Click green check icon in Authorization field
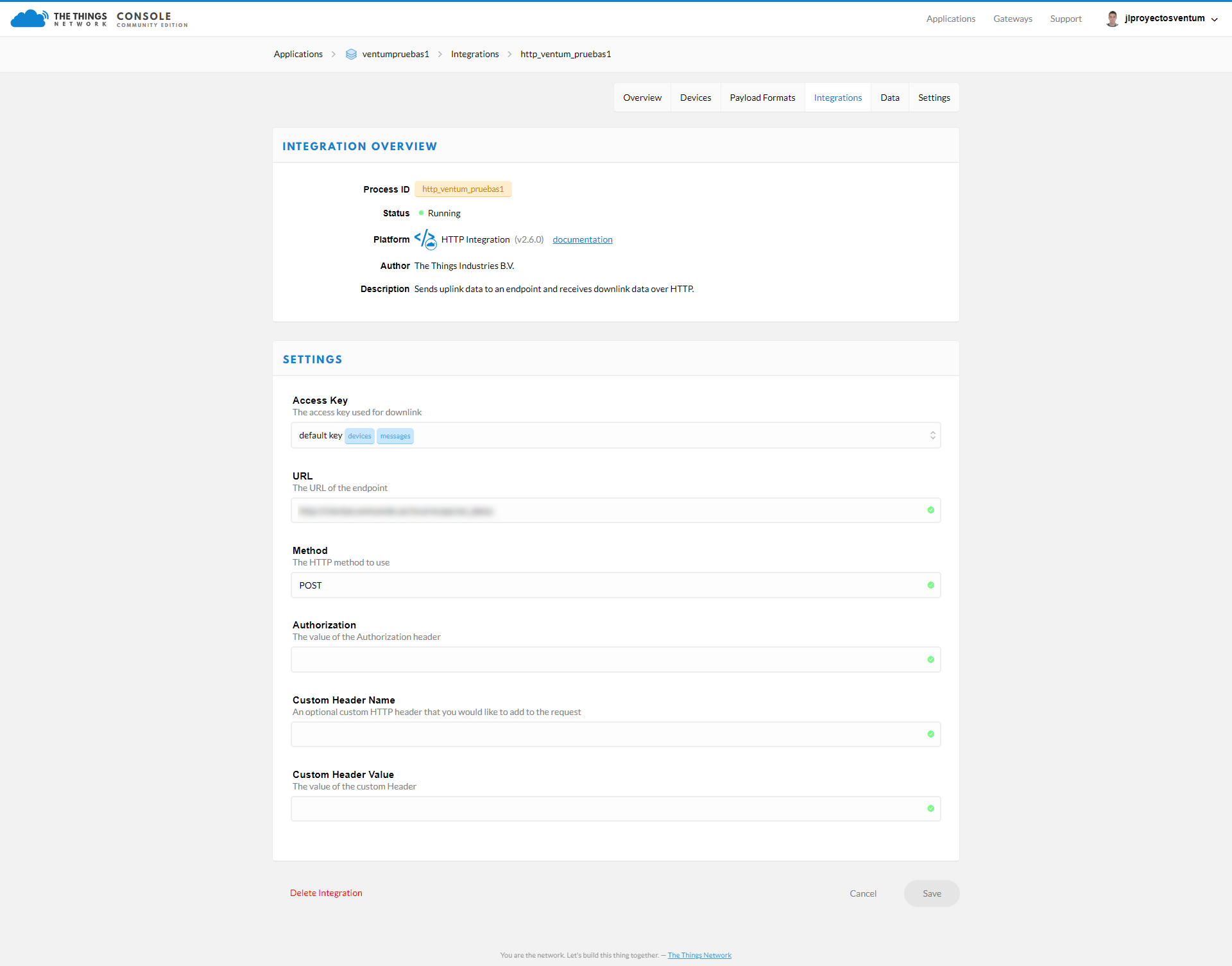This screenshot has height=966, width=1232. [x=930, y=660]
